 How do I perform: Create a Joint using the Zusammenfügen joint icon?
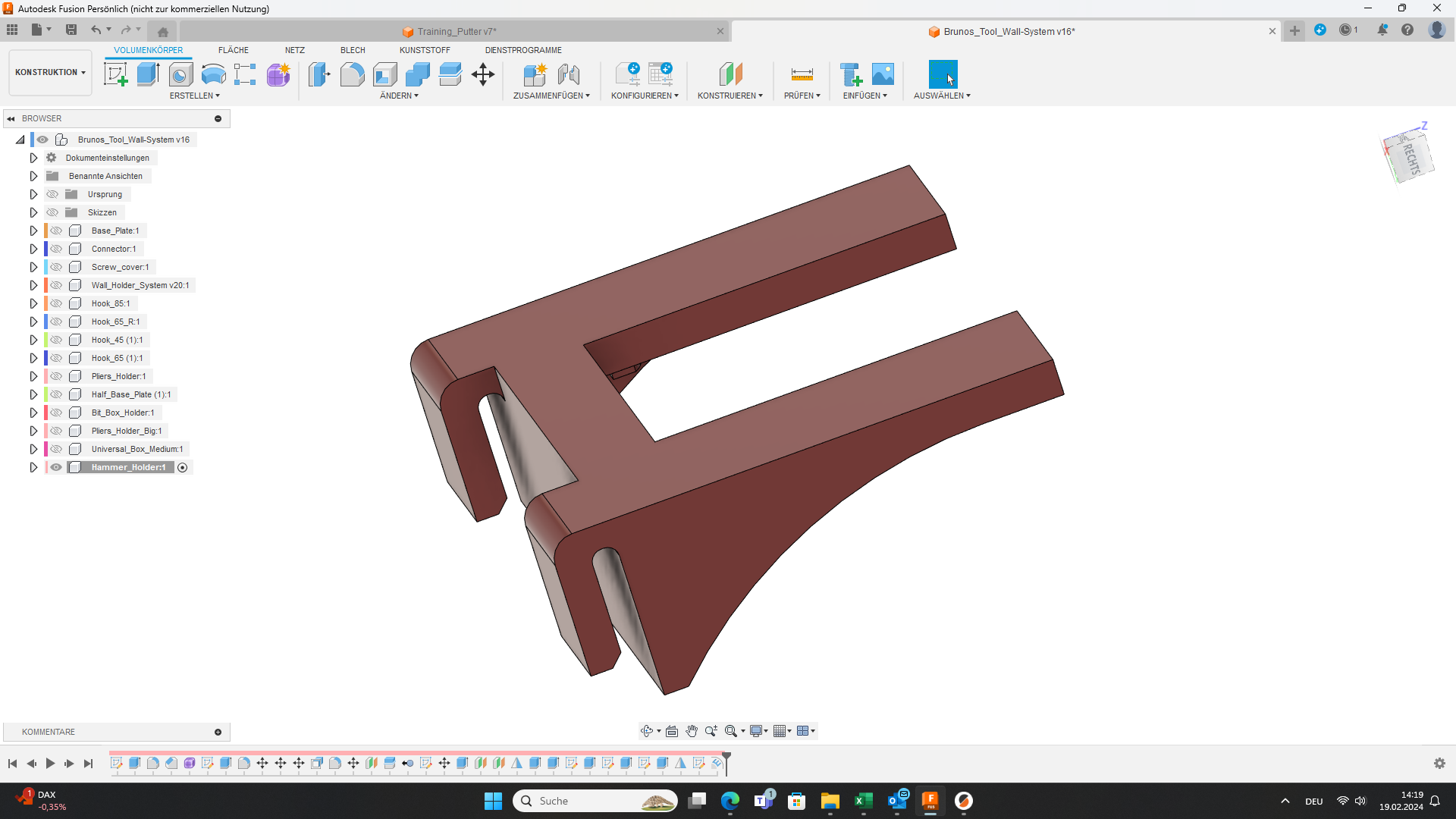coord(570,74)
